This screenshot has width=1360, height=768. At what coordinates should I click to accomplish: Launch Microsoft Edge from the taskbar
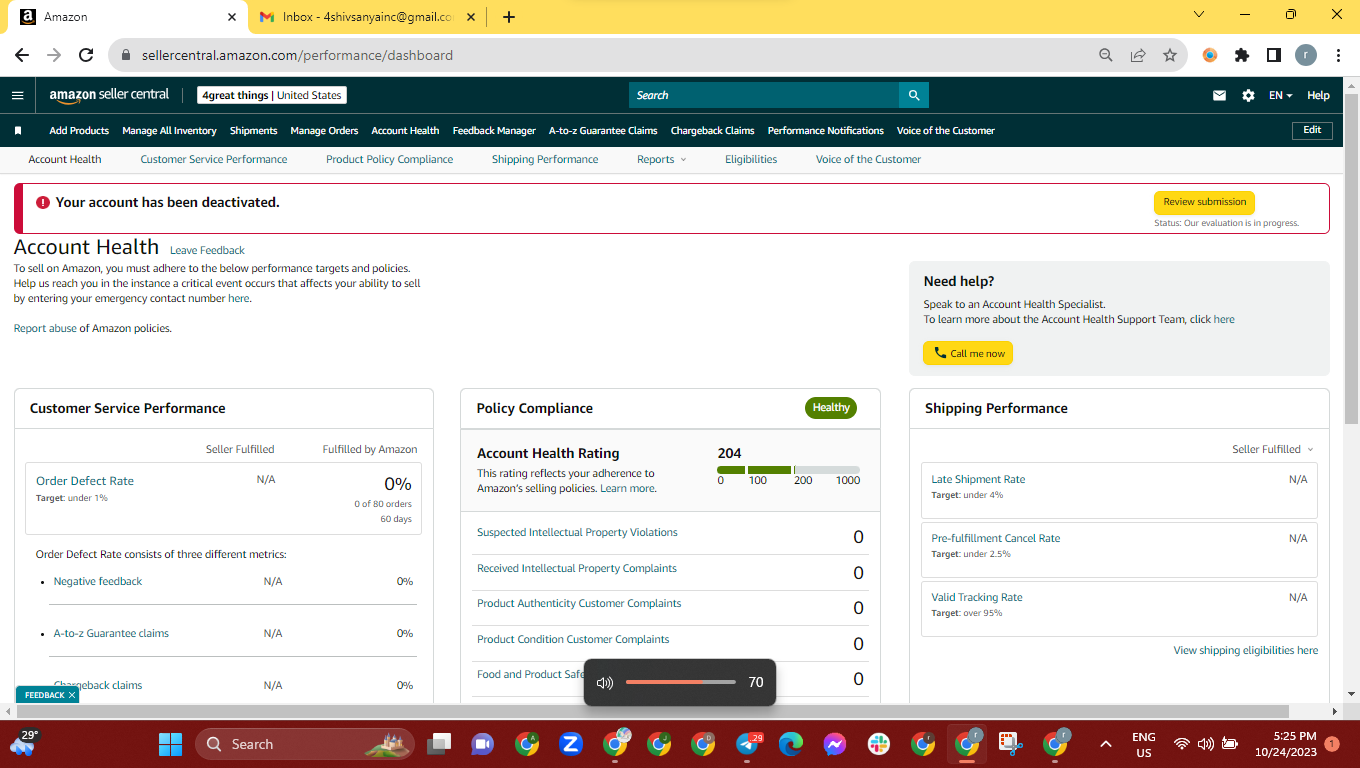tap(791, 744)
